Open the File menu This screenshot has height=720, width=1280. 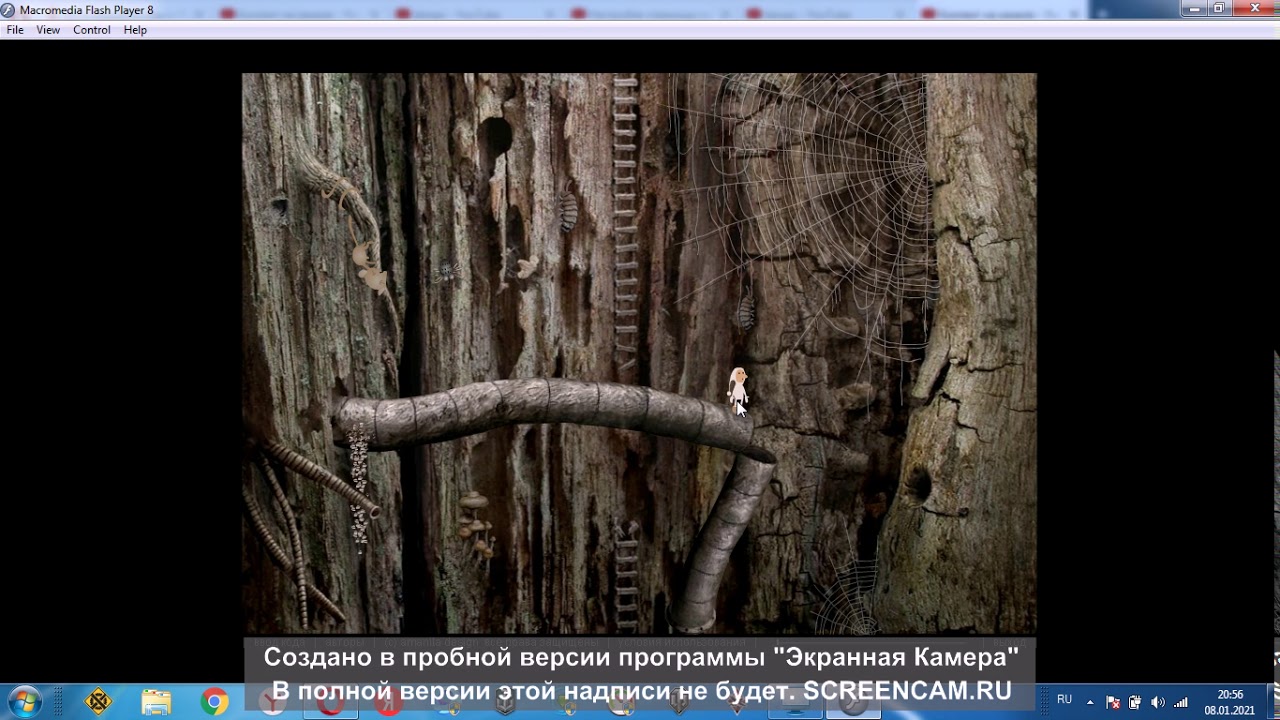[15, 30]
